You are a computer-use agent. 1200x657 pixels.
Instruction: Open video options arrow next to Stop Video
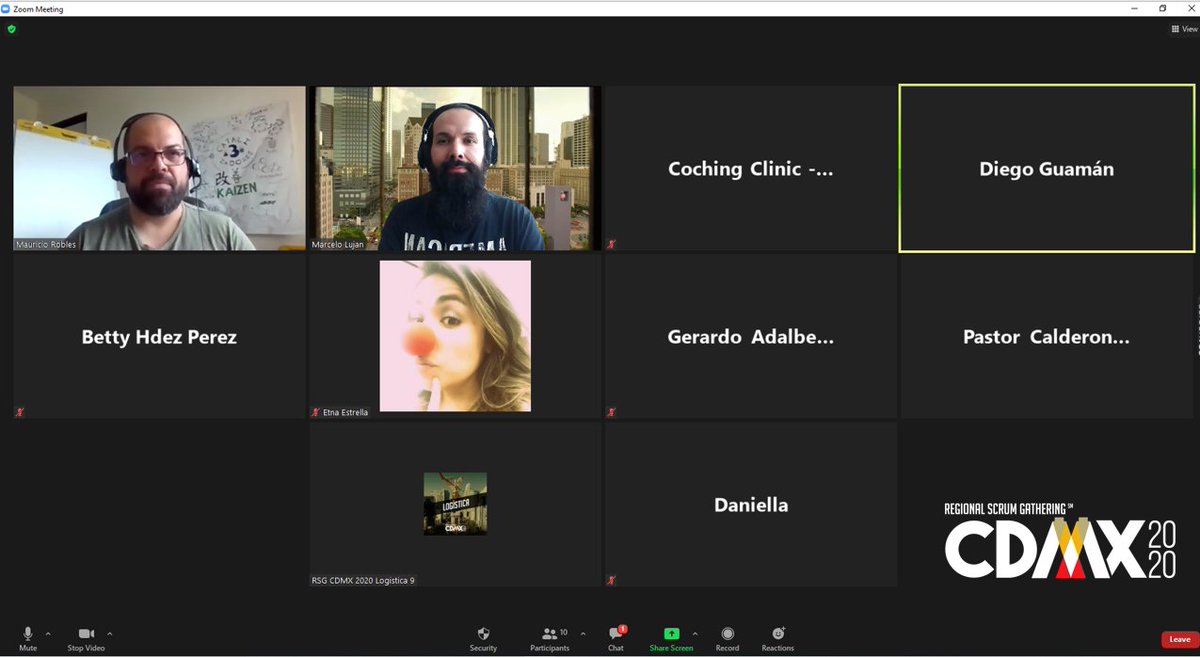(x=110, y=634)
